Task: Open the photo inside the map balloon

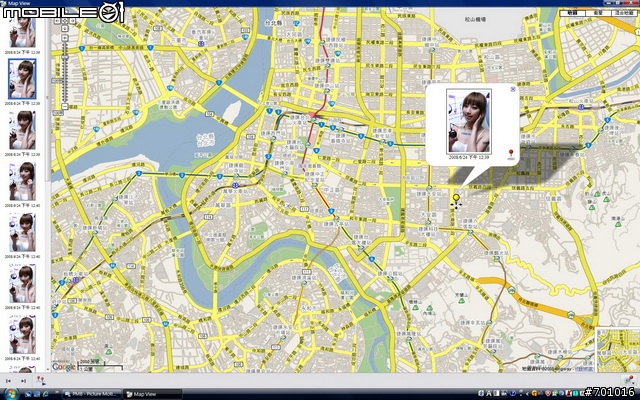Action: click(x=469, y=121)
